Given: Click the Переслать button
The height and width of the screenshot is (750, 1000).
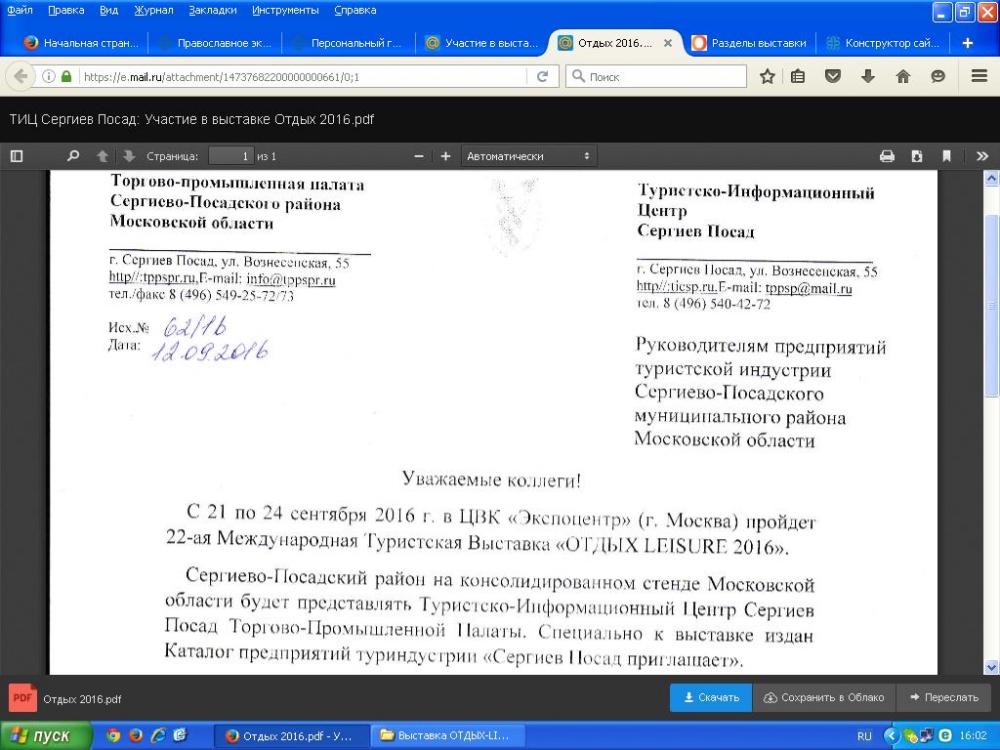Looking at the screenshot, I should pos(943,697).
